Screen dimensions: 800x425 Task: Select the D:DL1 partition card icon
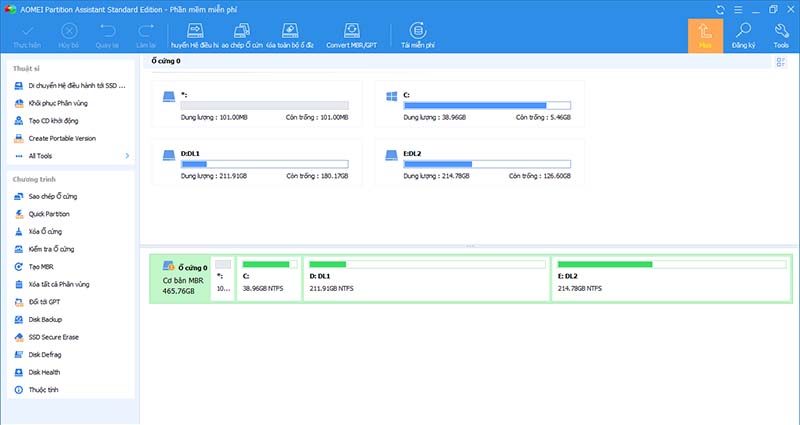click(169, 155)
